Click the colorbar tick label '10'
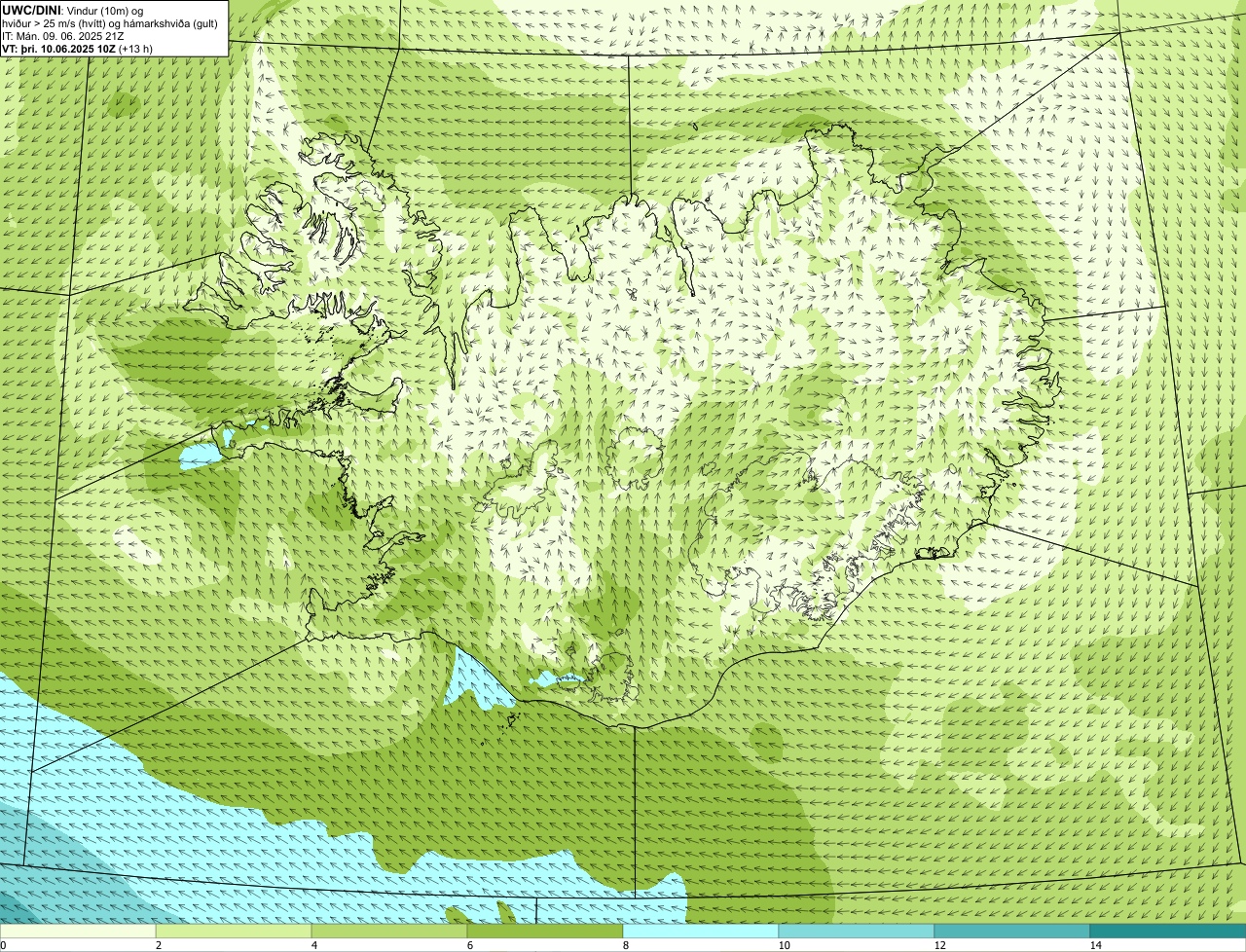The width and height of the screenshot is (1246, 952). [783, 945]
